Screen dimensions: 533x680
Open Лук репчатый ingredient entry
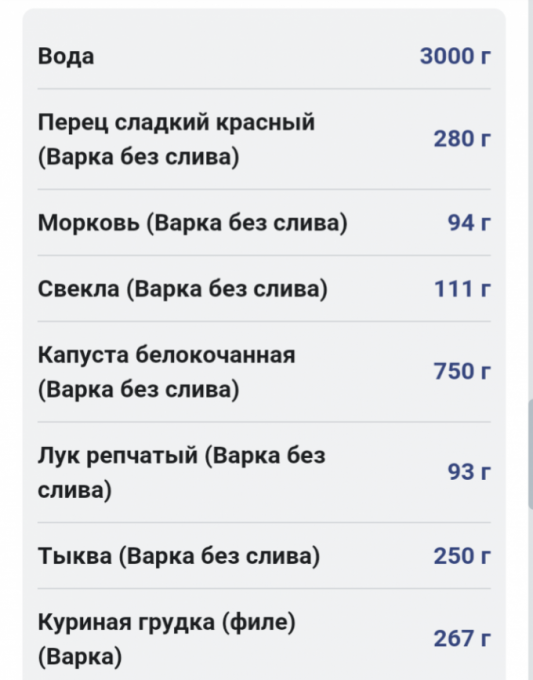(264, 472)
